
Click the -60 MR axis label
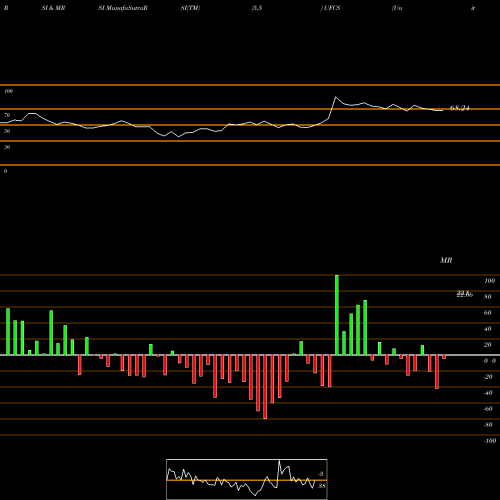tap(488, 409)
